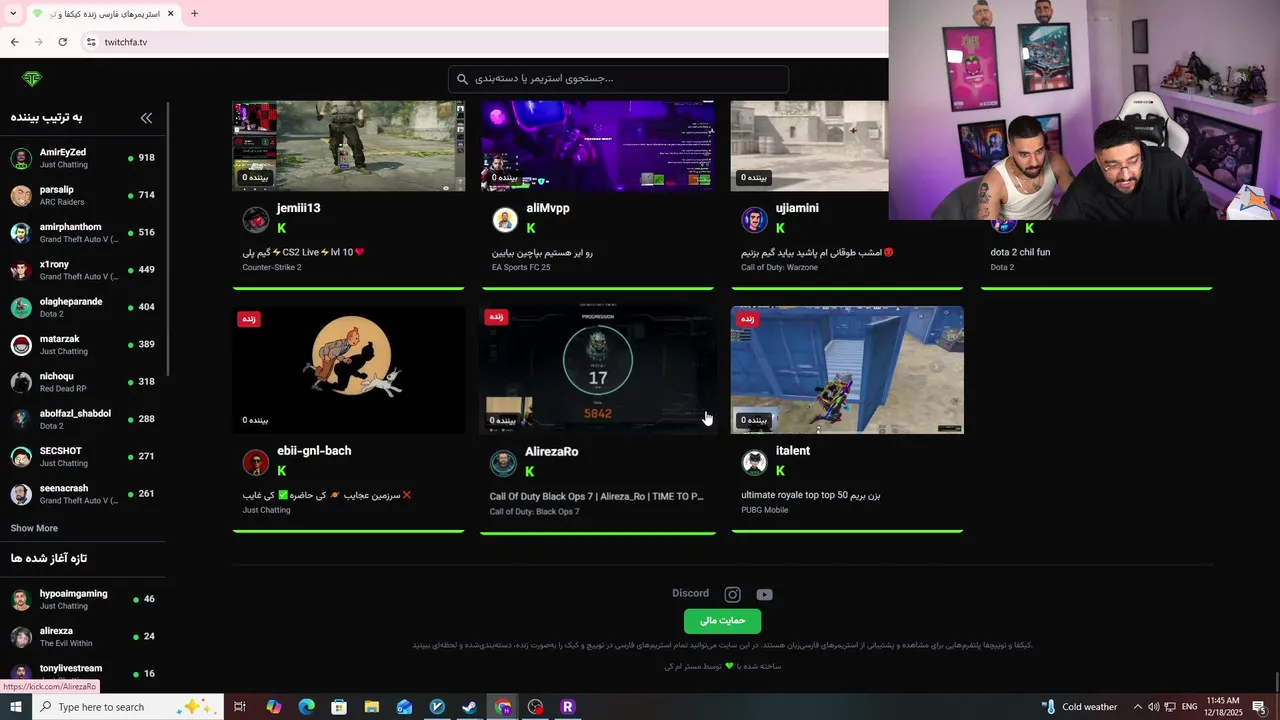The image size is (1280, 720).
Task: Click the search box for streamers
Action: tap(618, 79)
